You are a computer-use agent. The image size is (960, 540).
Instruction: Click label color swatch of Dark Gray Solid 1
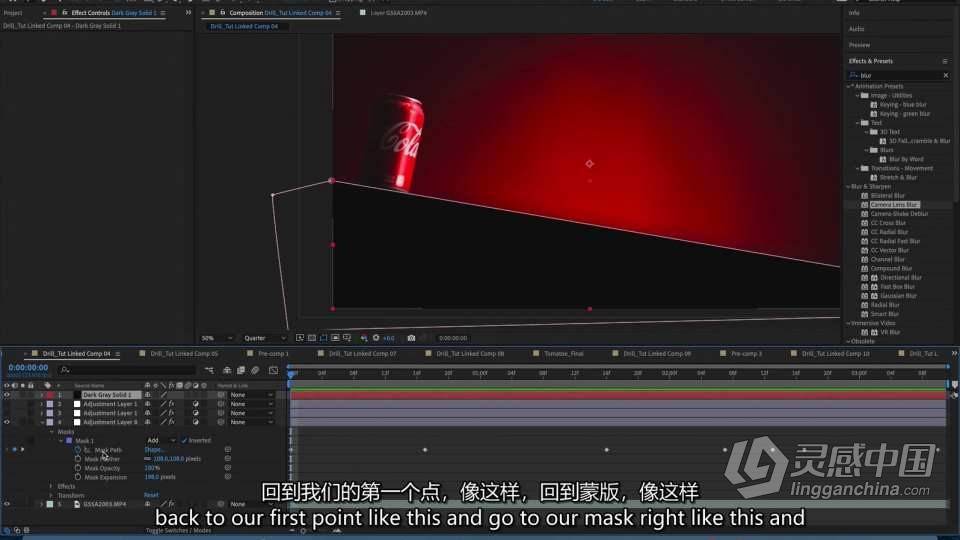coord(50,395)
